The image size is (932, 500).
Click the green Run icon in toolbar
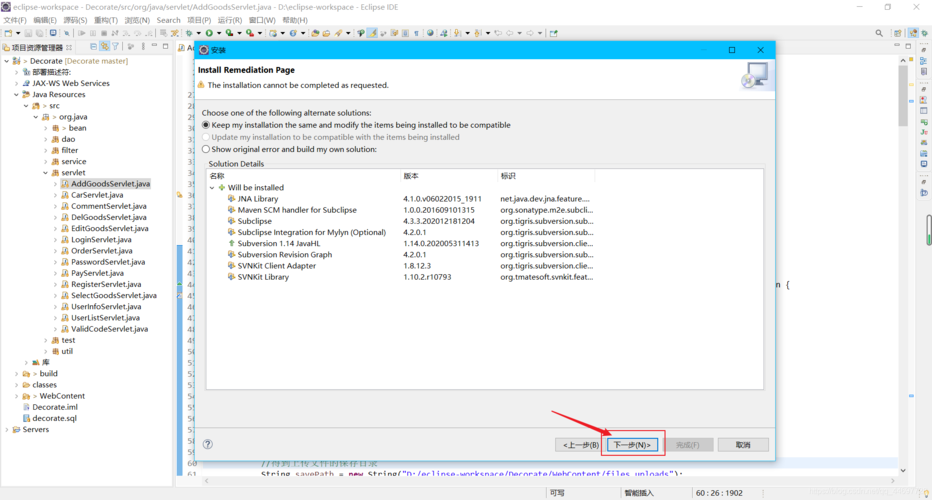[x=209, y=33]
